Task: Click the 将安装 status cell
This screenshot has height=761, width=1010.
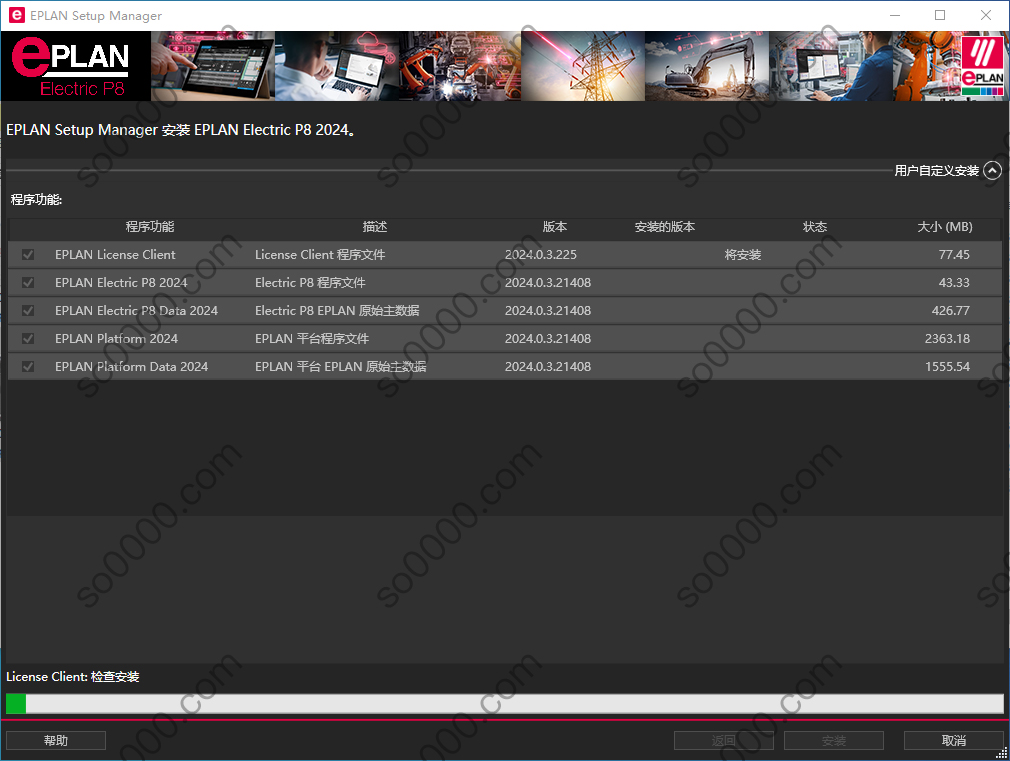Action: [743, 255]
